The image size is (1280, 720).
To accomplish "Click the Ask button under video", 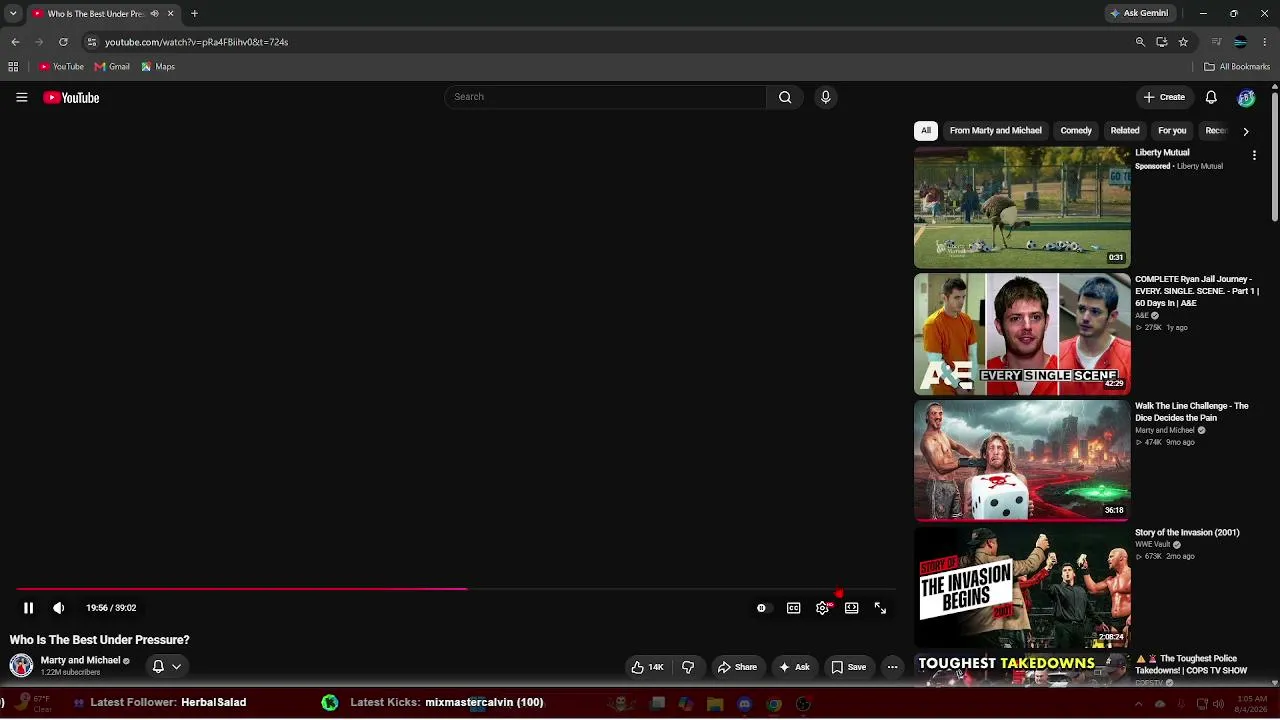I will click(x=794, y=667).
